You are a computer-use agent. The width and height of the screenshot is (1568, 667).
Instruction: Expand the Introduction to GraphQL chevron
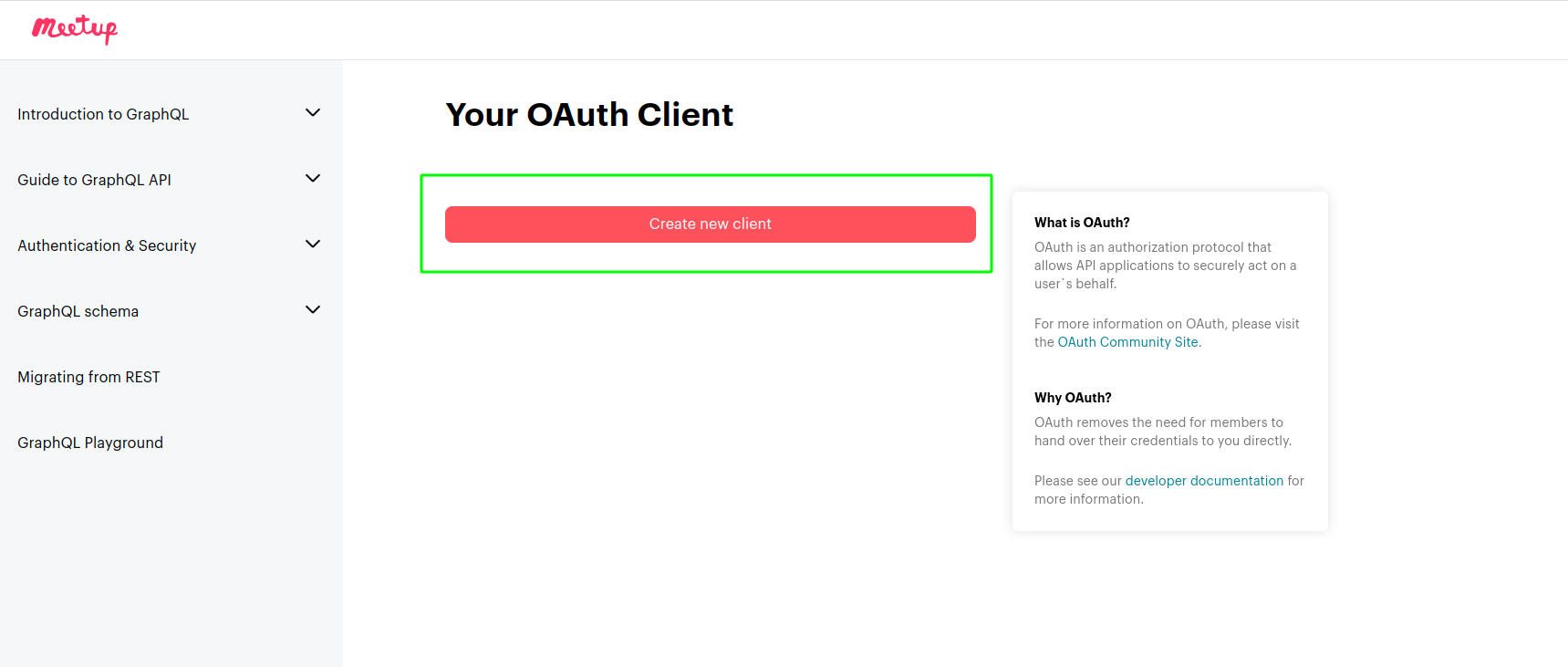313,113
